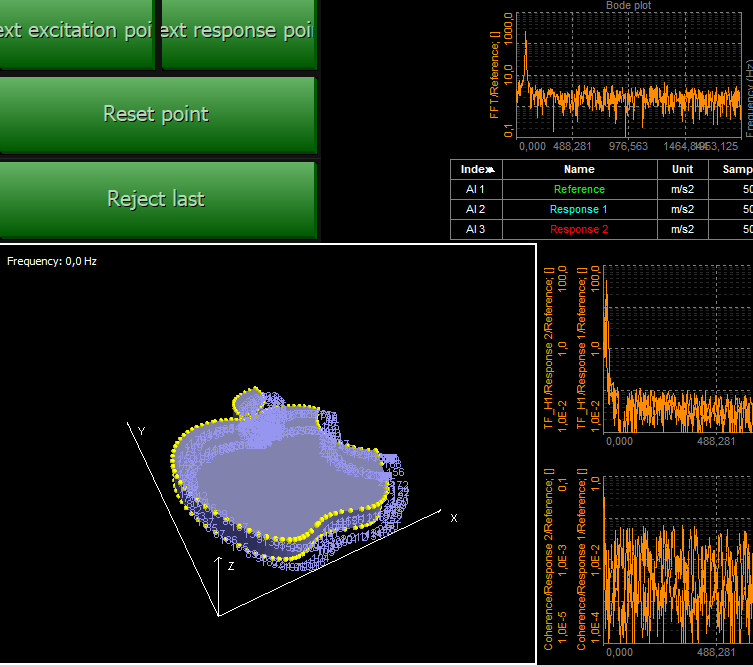Click the m/s2 unit in Response 2 row
The height and width of the screenshot is (667, 753).
(x=682, y=230)
